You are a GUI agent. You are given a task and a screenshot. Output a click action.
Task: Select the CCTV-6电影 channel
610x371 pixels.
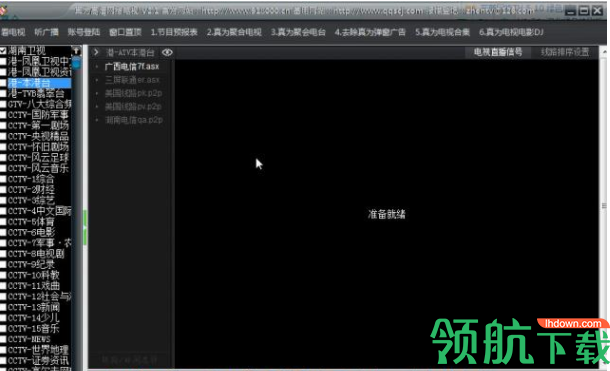point(31,233)
